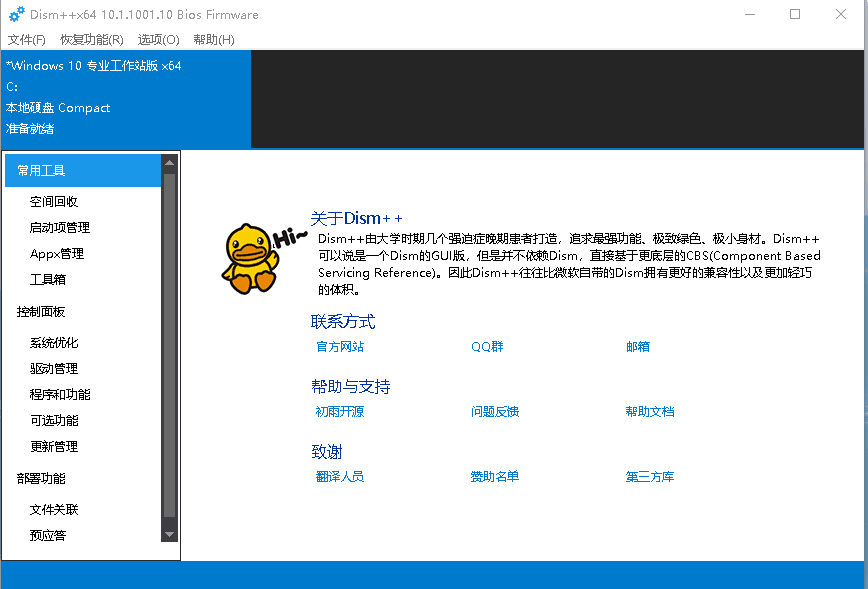This screenshot has height=589, width=868.
Task: Select 部署功能 category header
Action: 41,478
